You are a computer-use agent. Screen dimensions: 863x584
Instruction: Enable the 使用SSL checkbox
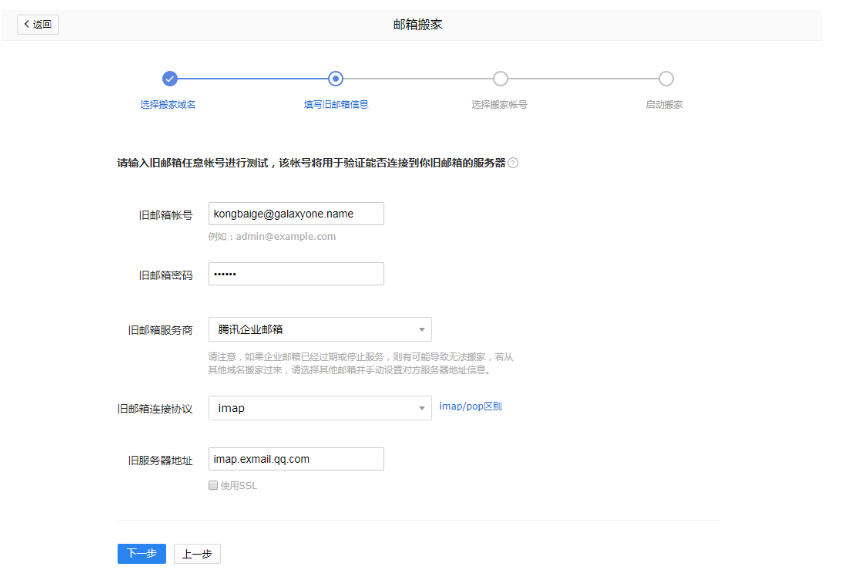point(213,485)
